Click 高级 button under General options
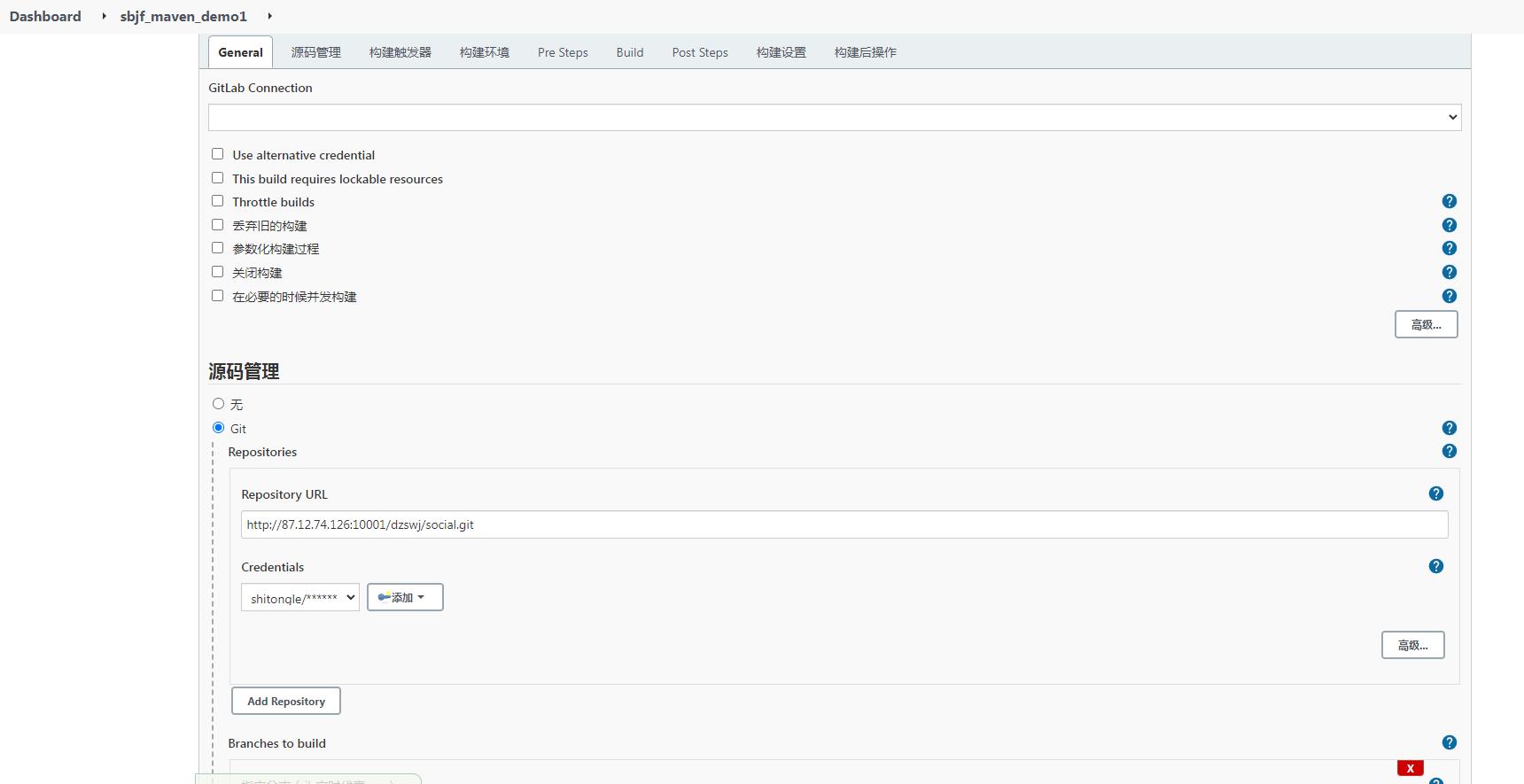This screenshot has width=1524, height=784. 1427,324
